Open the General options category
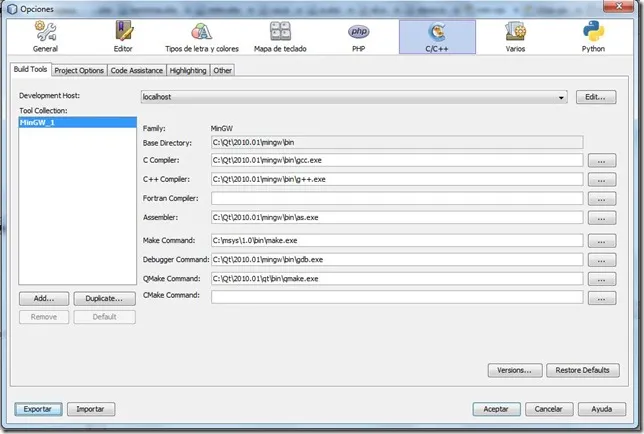This screenshot has height=434, width=644. [45, 37]
